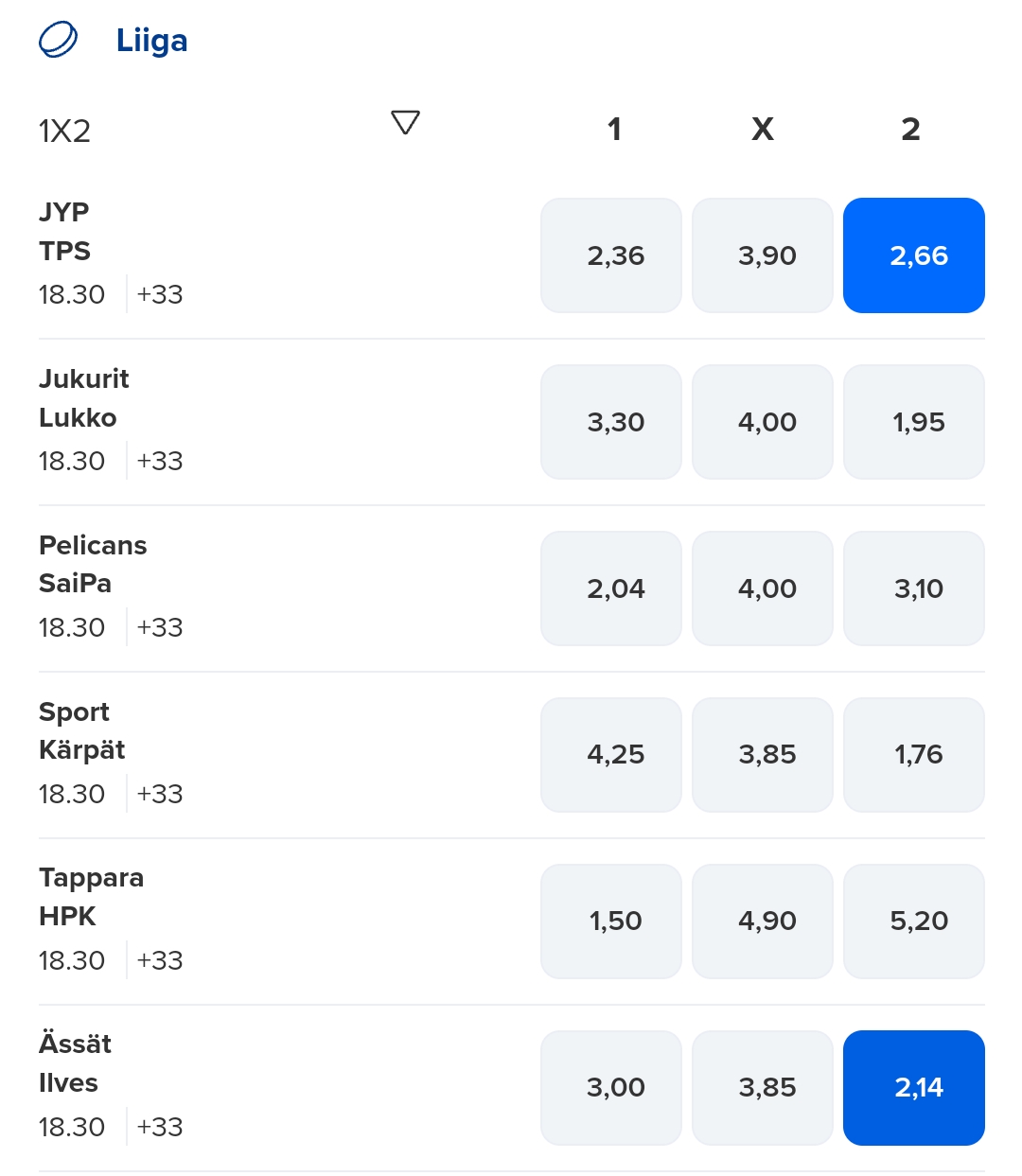
Task: Select Sport home win odds 4,25
Action: pos(611,755)
